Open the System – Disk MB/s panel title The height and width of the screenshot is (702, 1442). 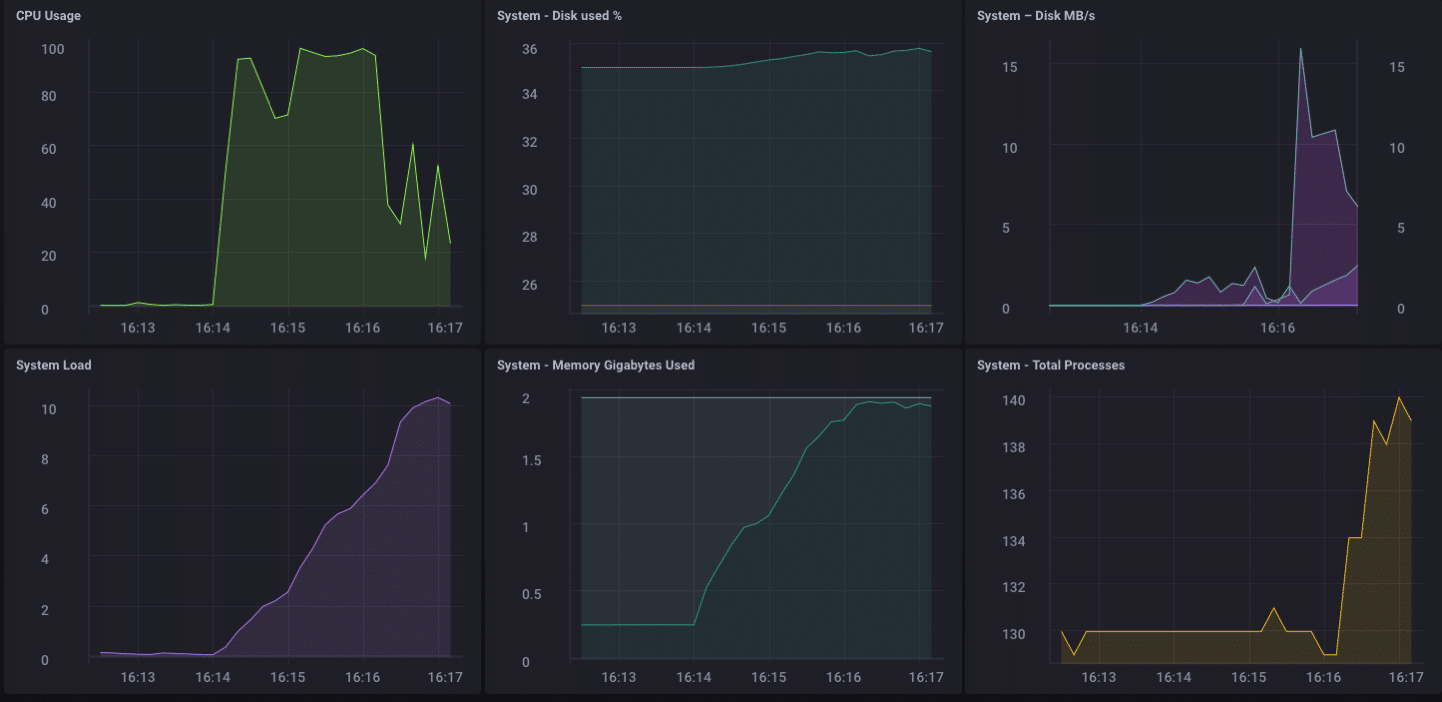point(1034,16)
